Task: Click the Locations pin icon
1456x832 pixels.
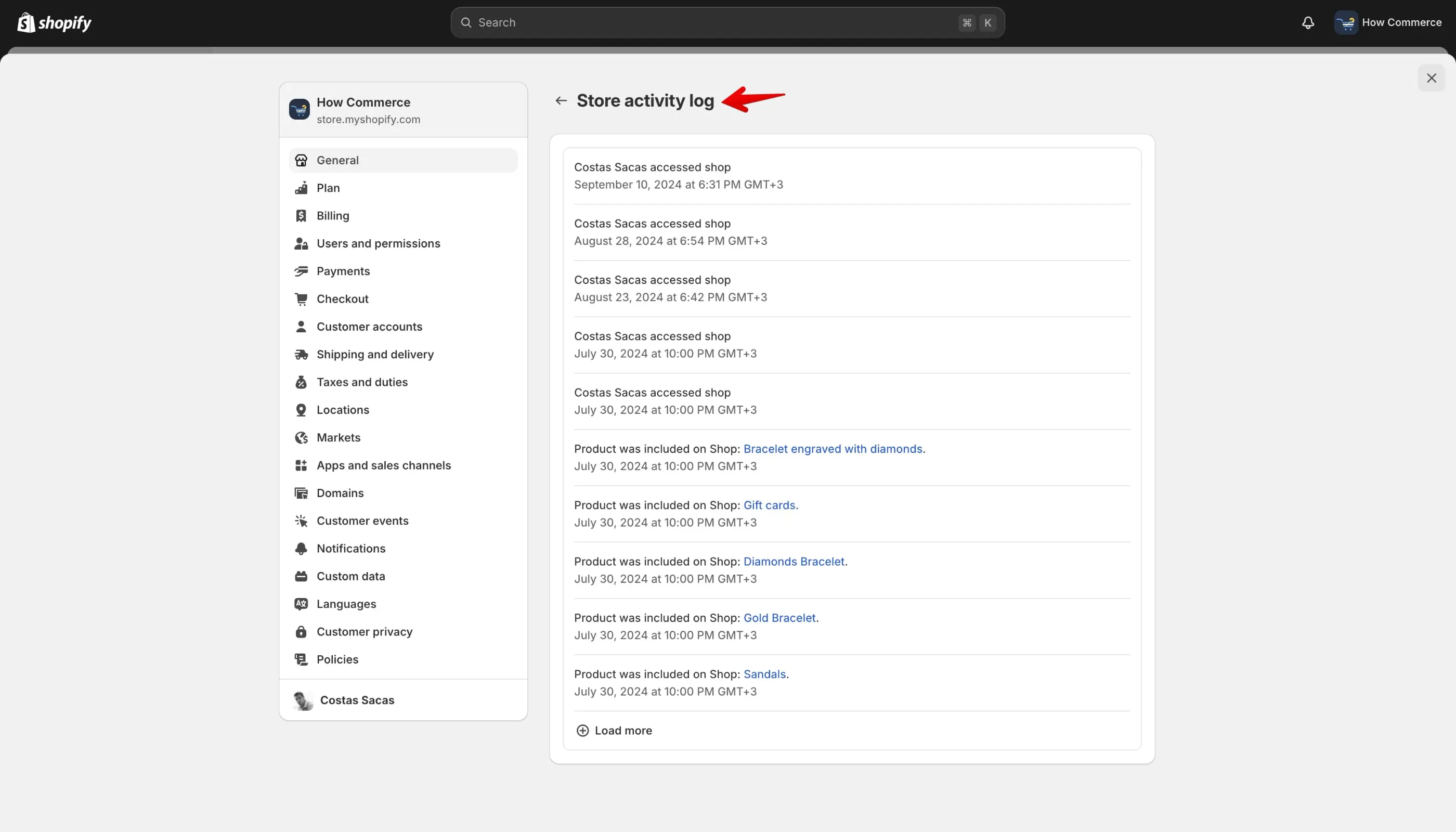Action: pyautogui.click(x=301, y=410)
